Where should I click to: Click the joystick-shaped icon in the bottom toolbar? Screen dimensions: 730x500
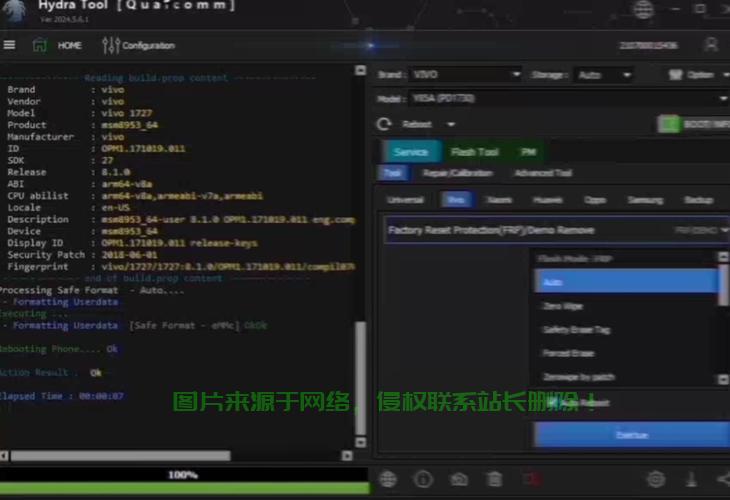pyautogui.click(x=691, y=479)
